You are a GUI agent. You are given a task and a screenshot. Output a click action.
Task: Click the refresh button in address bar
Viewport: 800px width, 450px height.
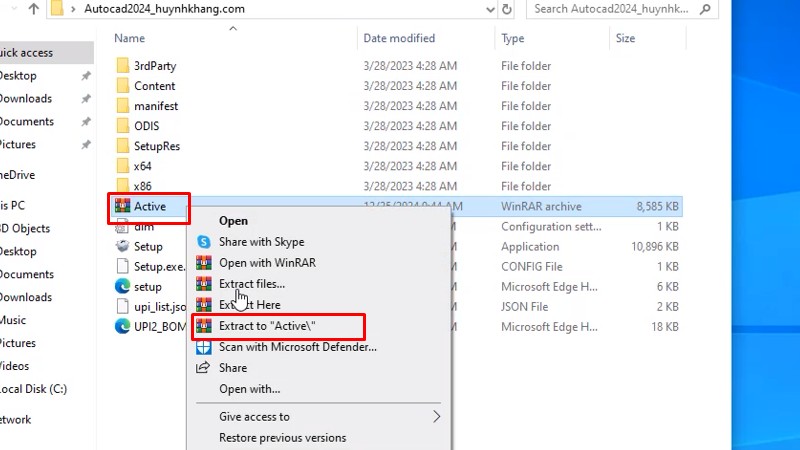pyautogui.click(x=508, y=9)
